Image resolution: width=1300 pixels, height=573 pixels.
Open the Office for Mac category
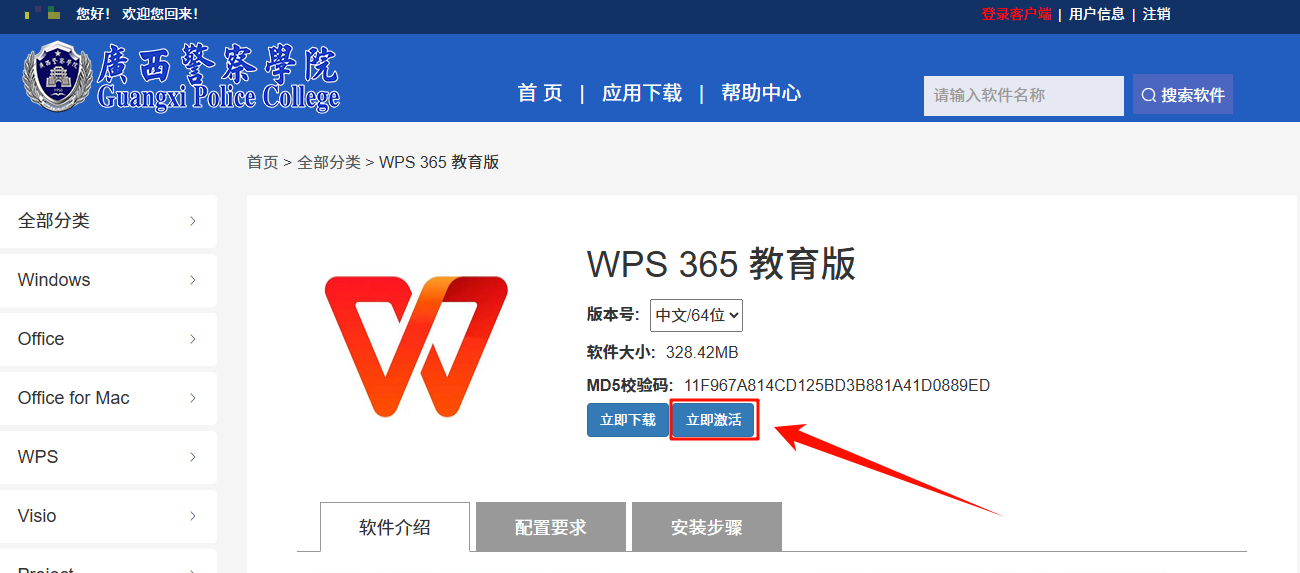[x=108, y=398]
